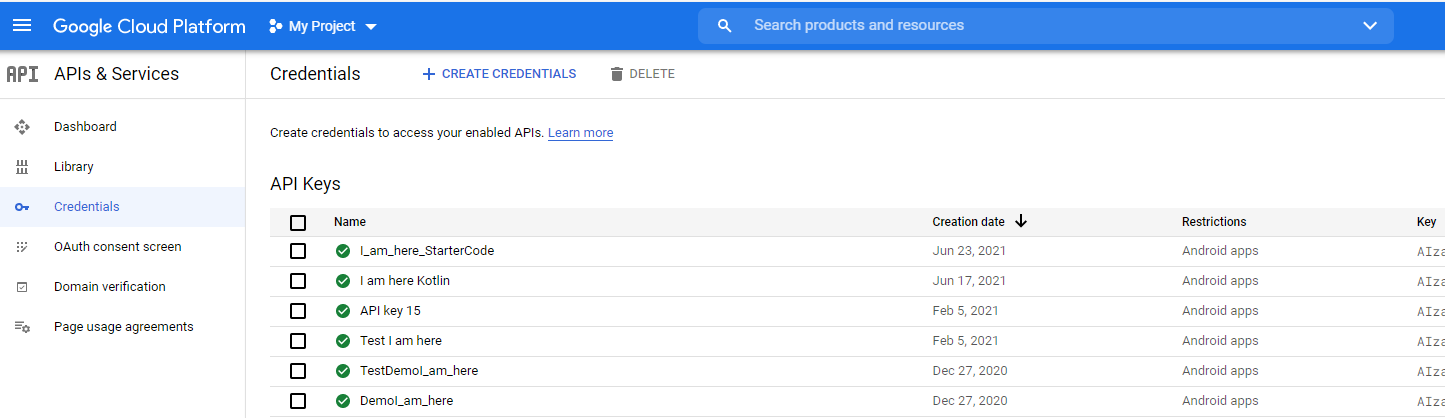Go to Dashboard in the sidebar
Viewport: 1445px width, 418px height.
coord(85,127)
